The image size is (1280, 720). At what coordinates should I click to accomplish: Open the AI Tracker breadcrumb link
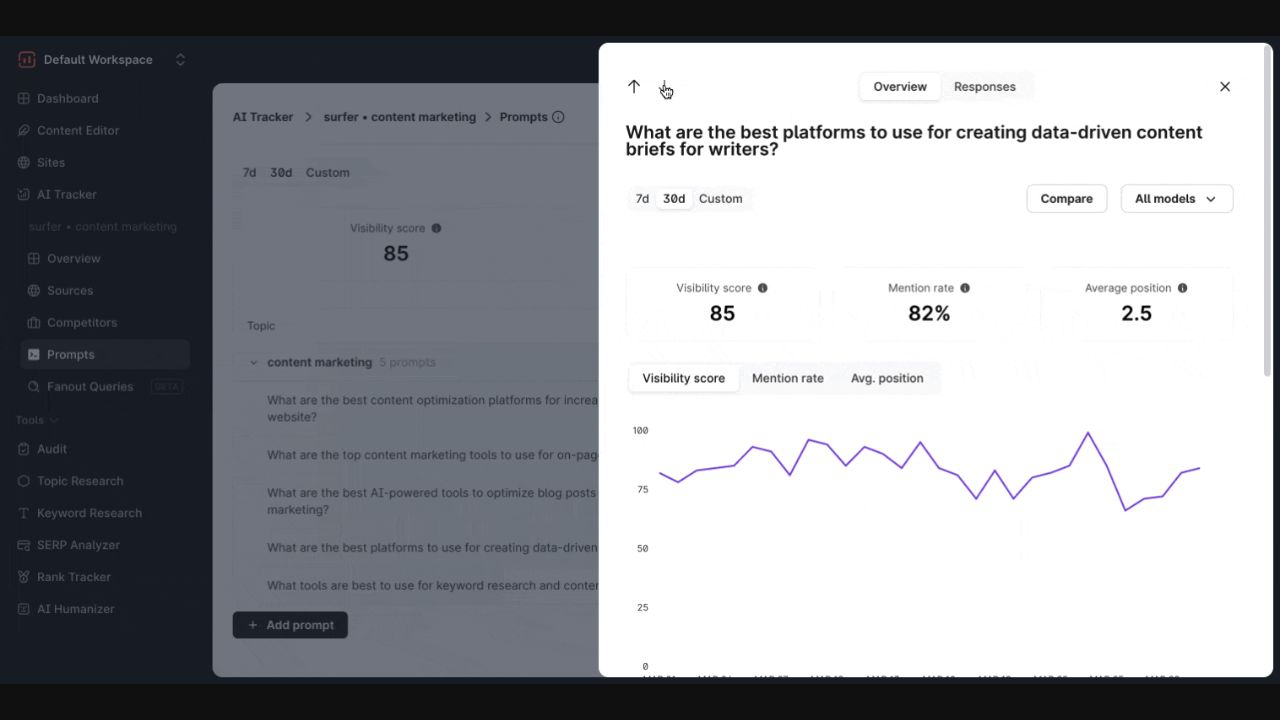point(263,117)
